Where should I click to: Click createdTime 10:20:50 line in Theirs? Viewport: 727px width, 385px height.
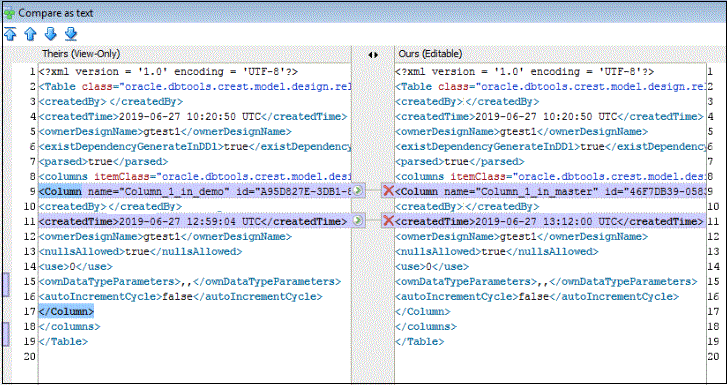pyautogui.click(x=193, y=116)
